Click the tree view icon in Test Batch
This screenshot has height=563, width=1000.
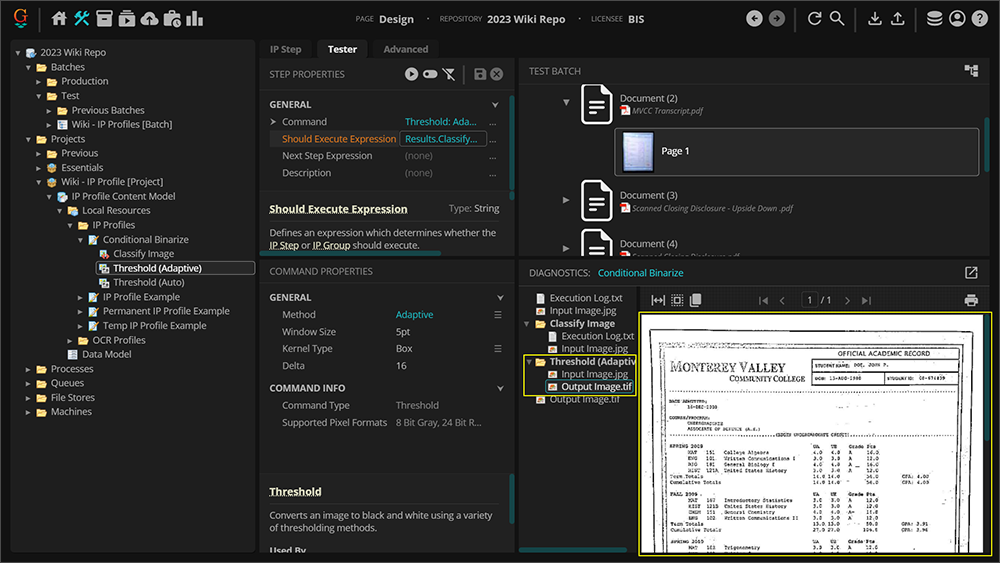(x=970, y=71)
